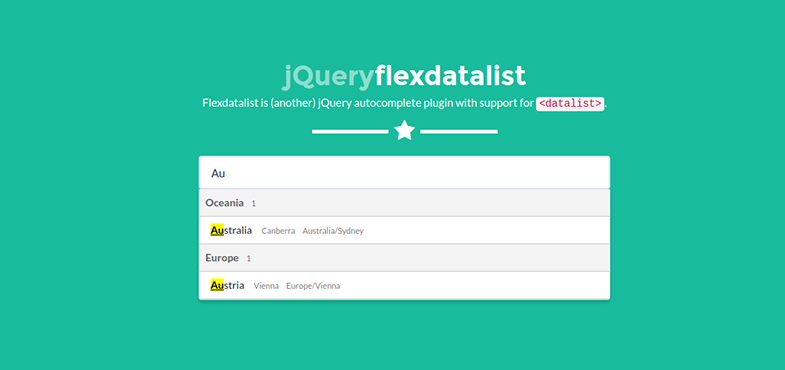Click the search input containing "Au"
This screenshot has height=370, width=785.
click(x=404, y=173)
